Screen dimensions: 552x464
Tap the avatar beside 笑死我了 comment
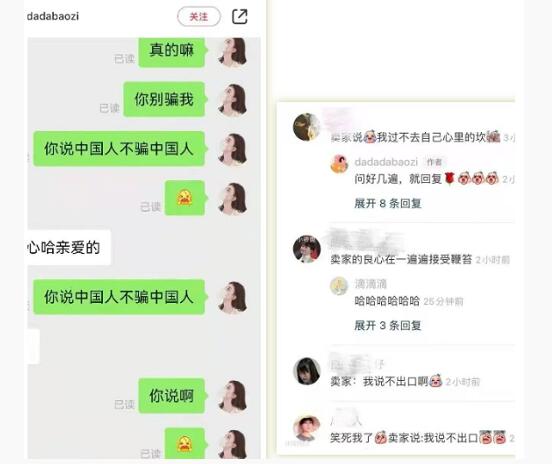307,428
